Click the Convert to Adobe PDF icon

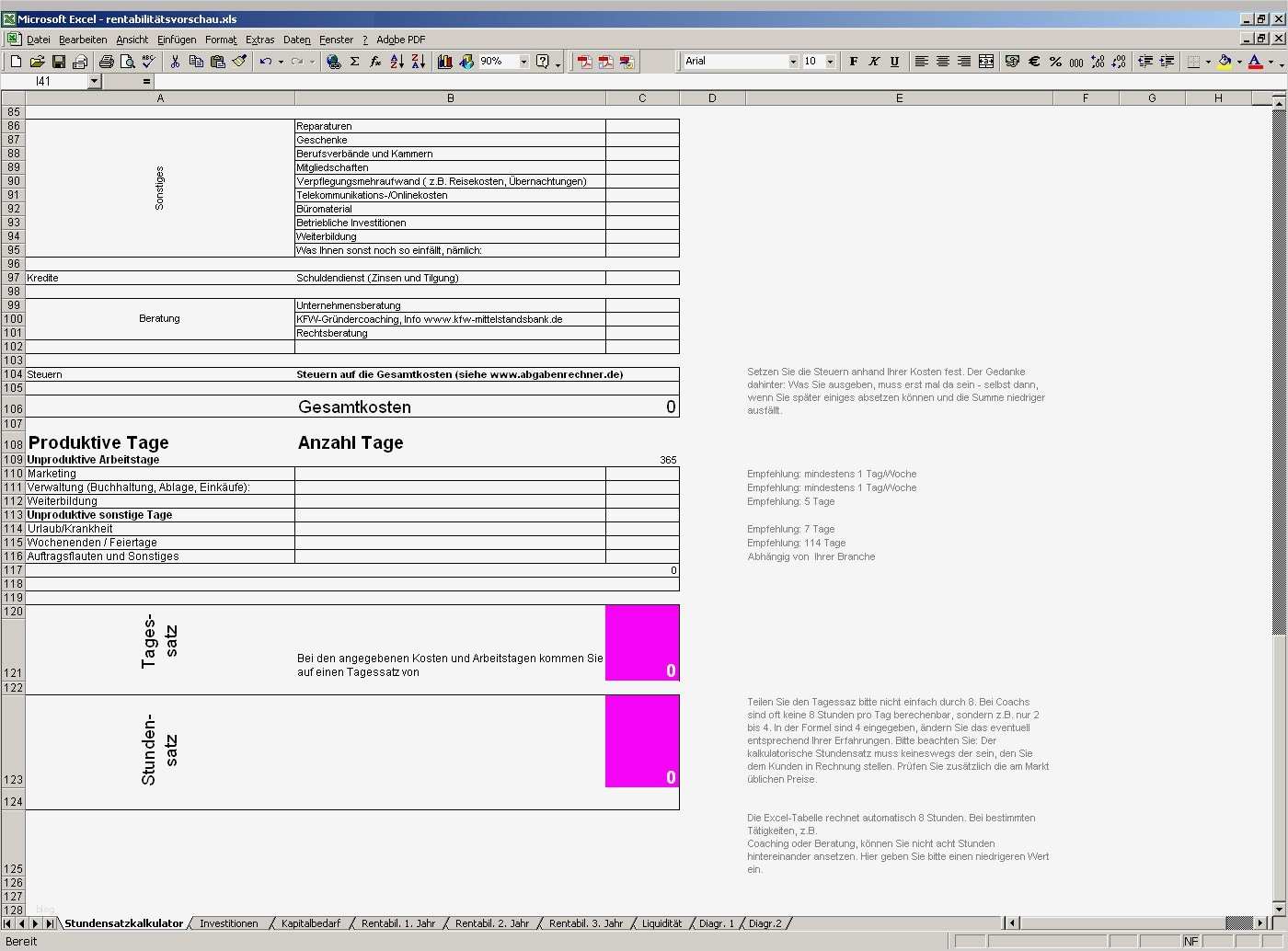[x=583, y=62]
